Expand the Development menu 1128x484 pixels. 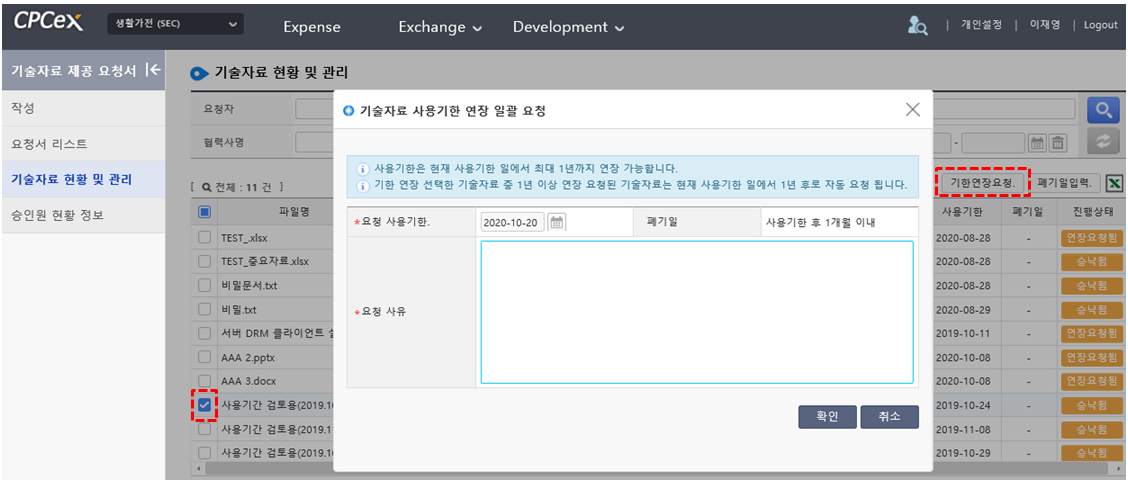point(568,27)
